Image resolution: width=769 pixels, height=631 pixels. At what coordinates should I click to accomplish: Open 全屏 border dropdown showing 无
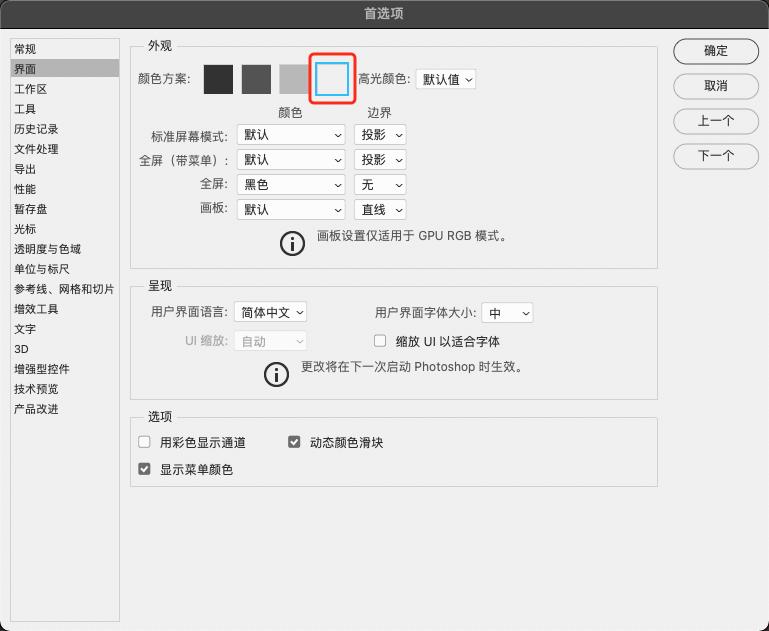380,185
